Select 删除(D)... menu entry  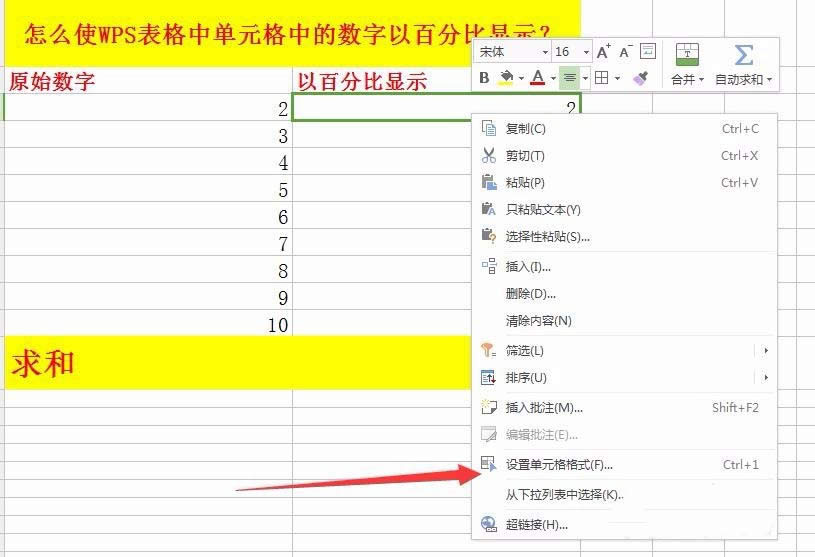tap(624, 294)
